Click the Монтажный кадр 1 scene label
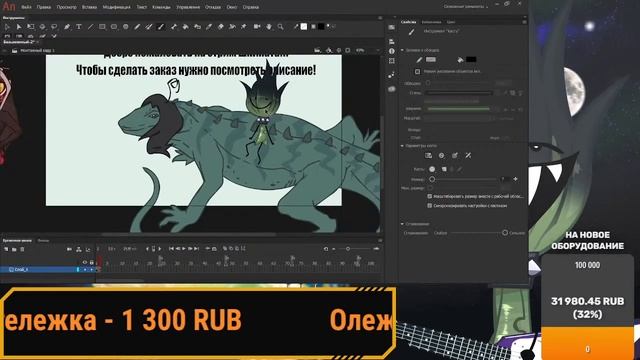640x360 pixels. tap(37, 51)
